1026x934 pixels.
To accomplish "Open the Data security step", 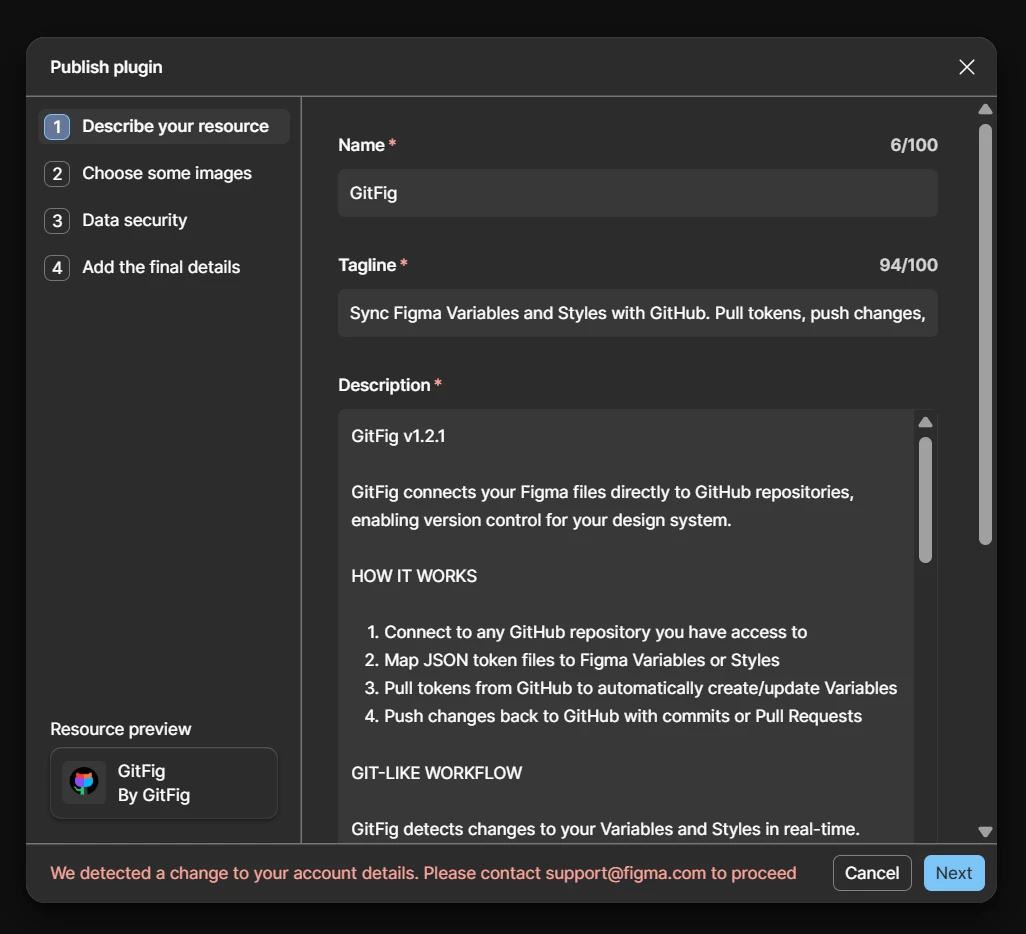I will click(x=164, y=221).
